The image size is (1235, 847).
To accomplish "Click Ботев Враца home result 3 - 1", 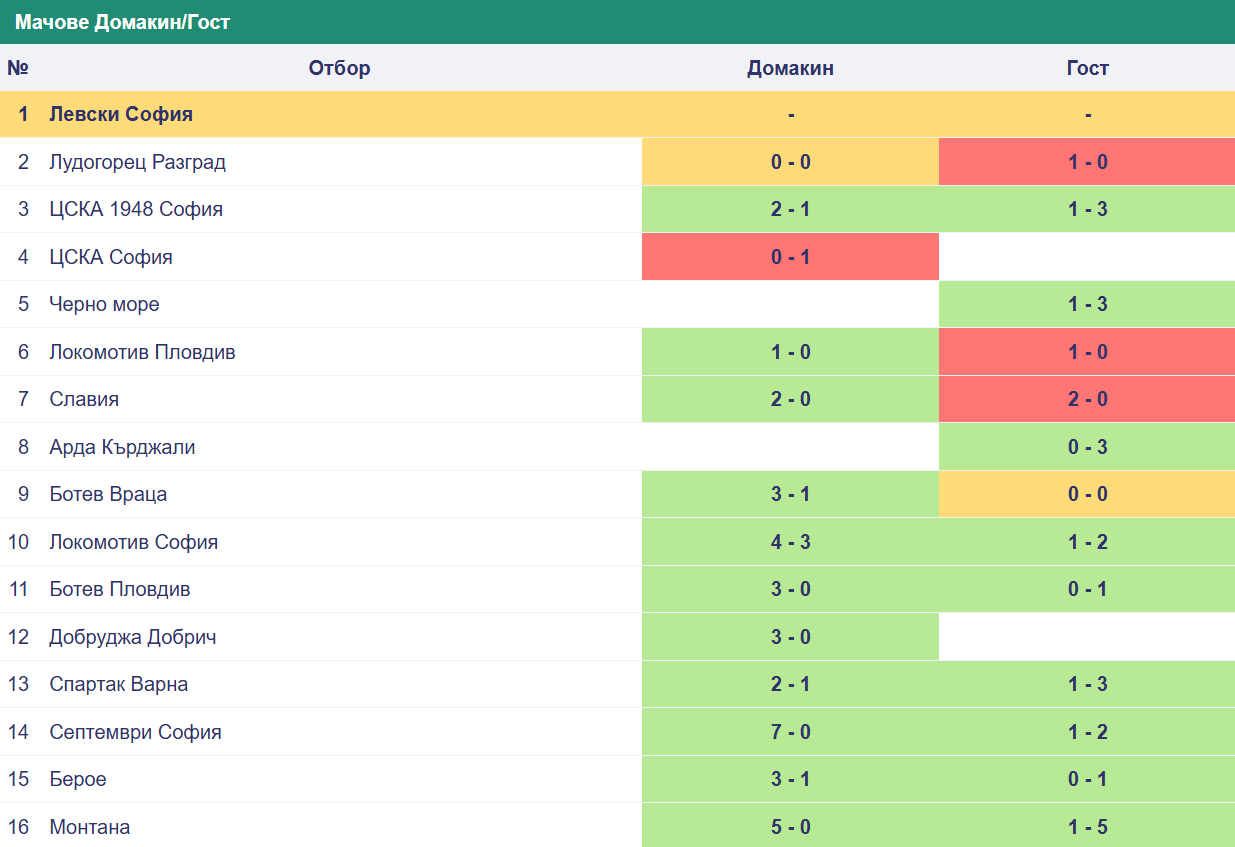I will [790, 494].
